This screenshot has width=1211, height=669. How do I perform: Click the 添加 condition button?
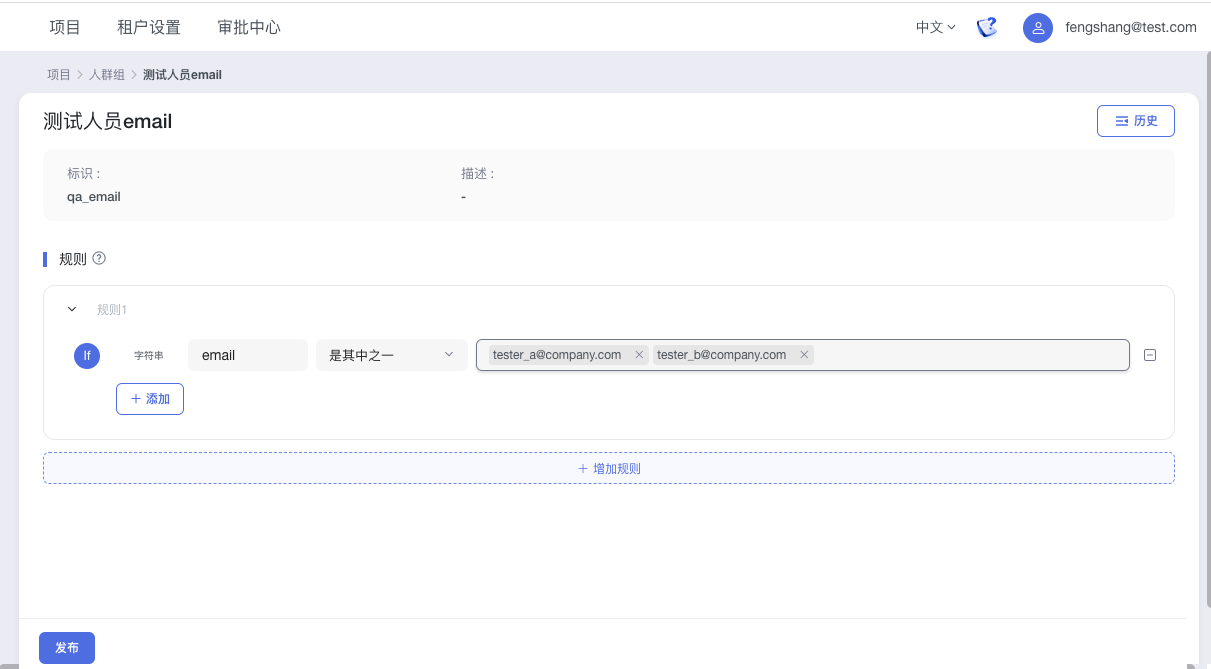click(150, 399)
